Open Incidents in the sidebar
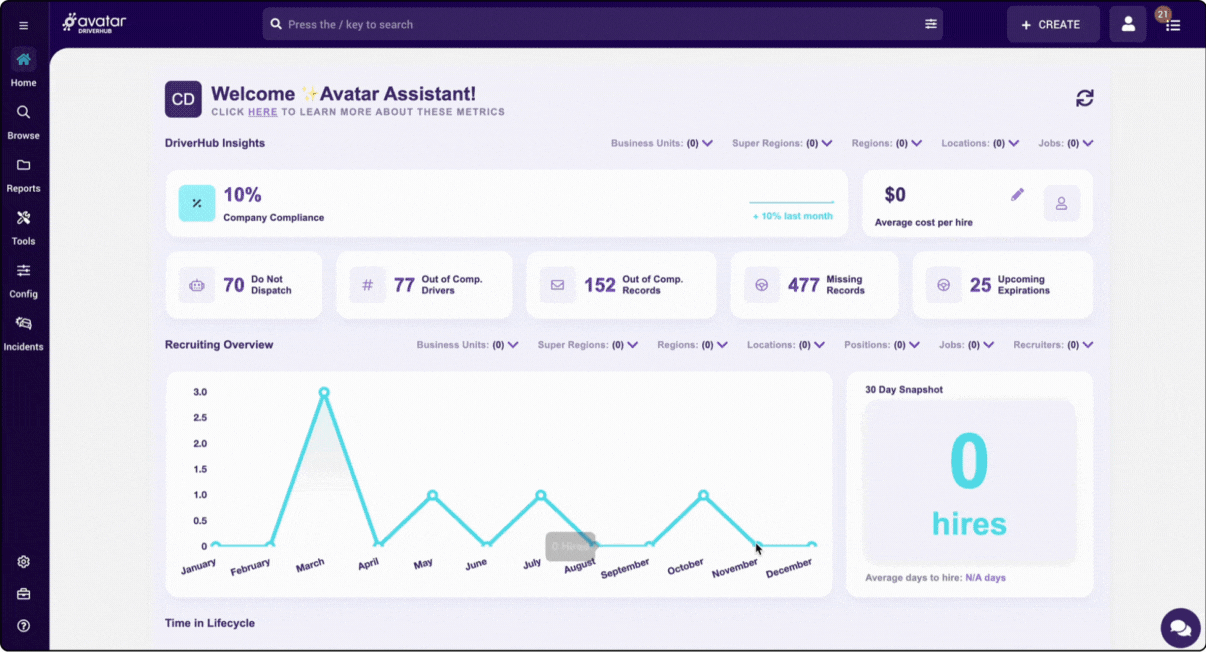1206x652 pixels. (24, 333)
